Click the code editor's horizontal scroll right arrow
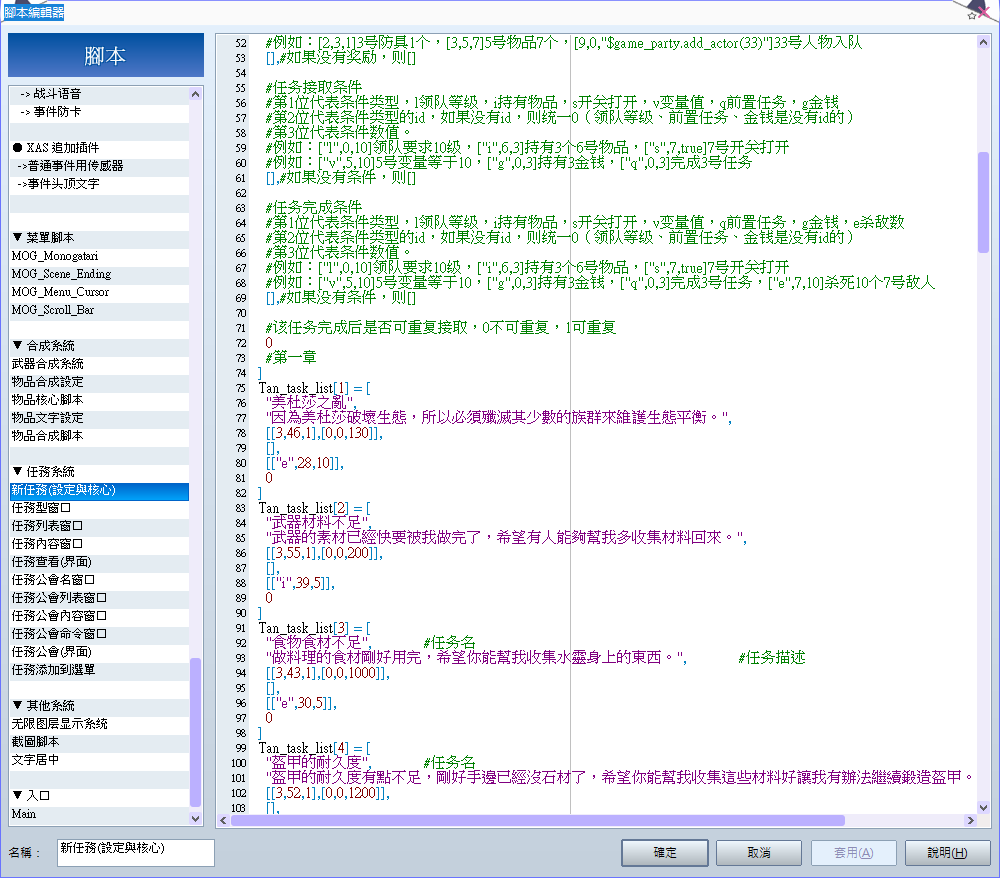The image size is (1000, 878). coord(971,821)
